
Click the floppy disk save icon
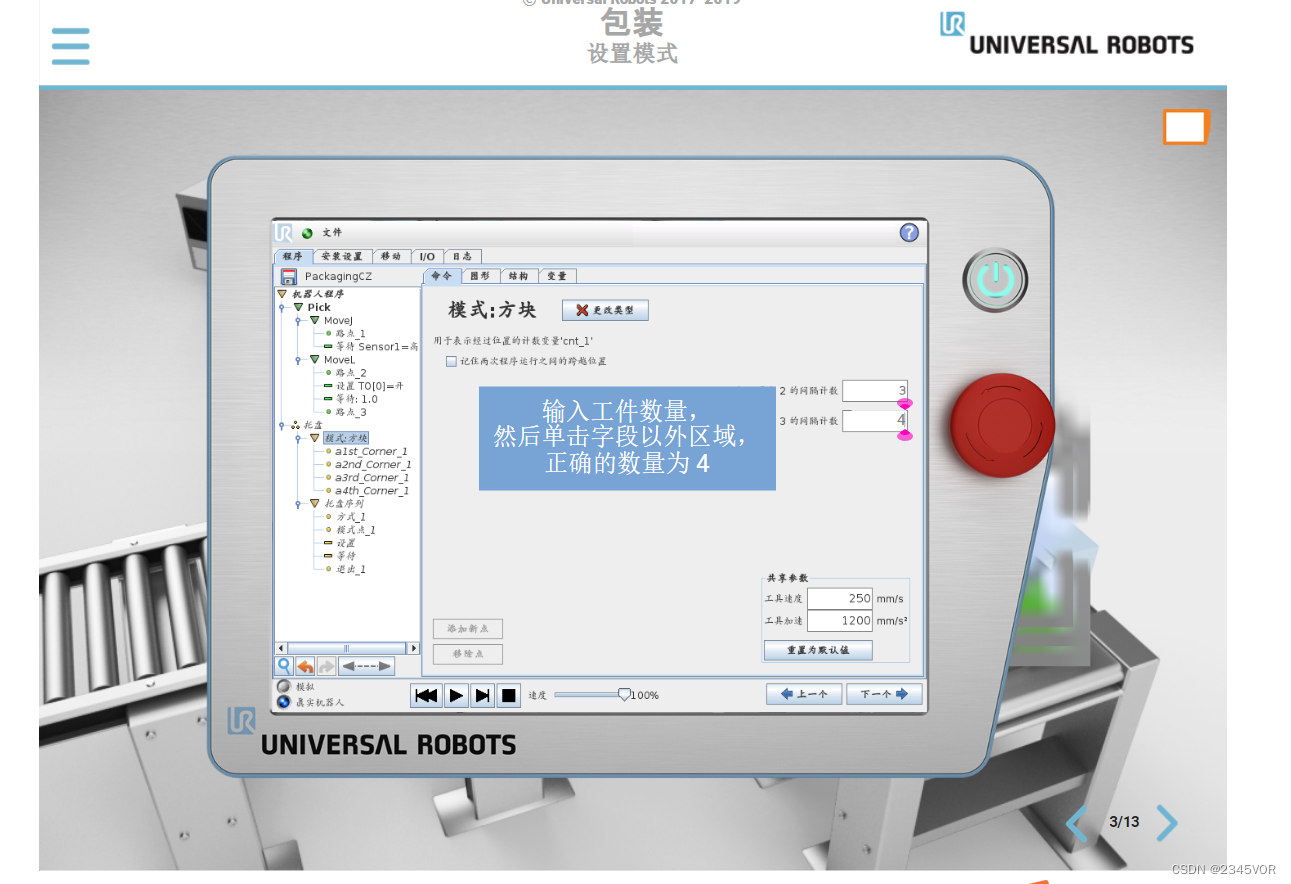(x=289, y=277)
